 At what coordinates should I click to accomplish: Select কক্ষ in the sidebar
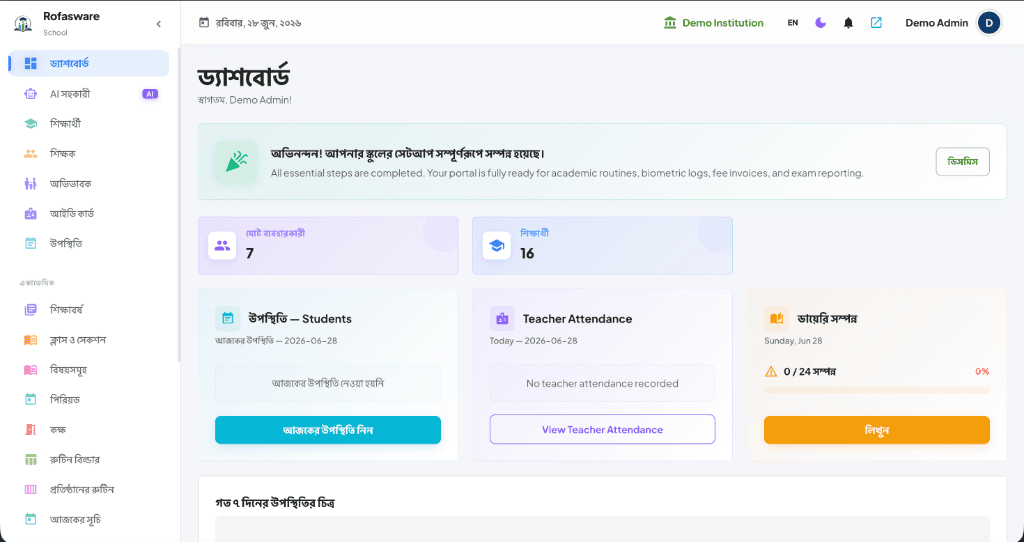point(89,429)
